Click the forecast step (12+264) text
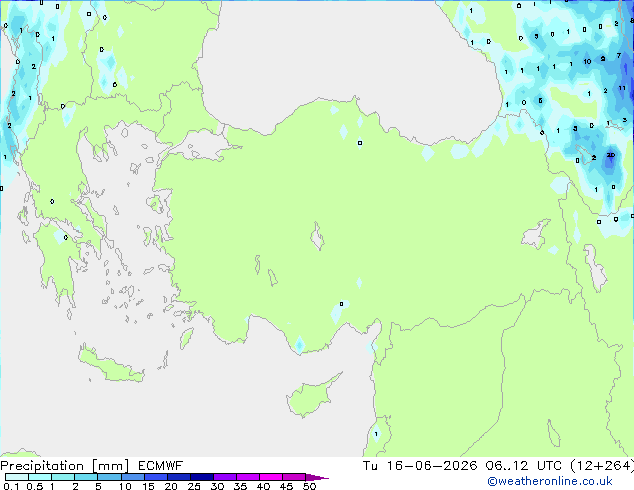 [x=602, y=466]
